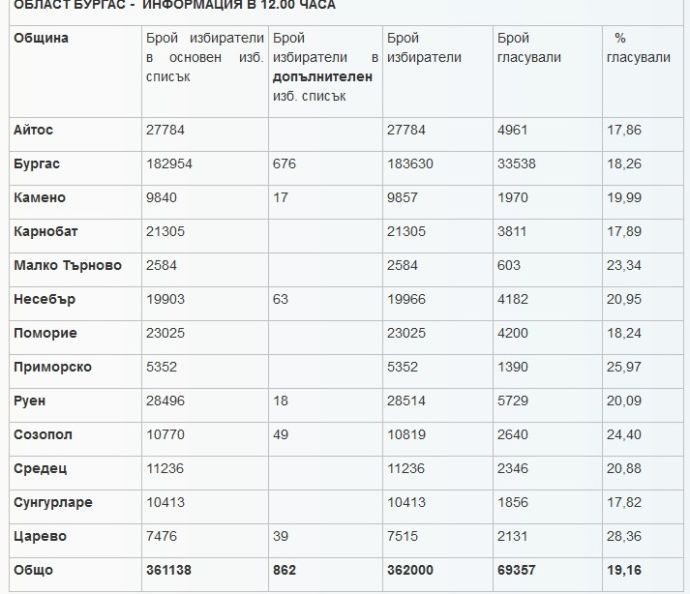Click the "Общо" total row label
This screenshot has height=594, width=690.
(x=33, y=571)
